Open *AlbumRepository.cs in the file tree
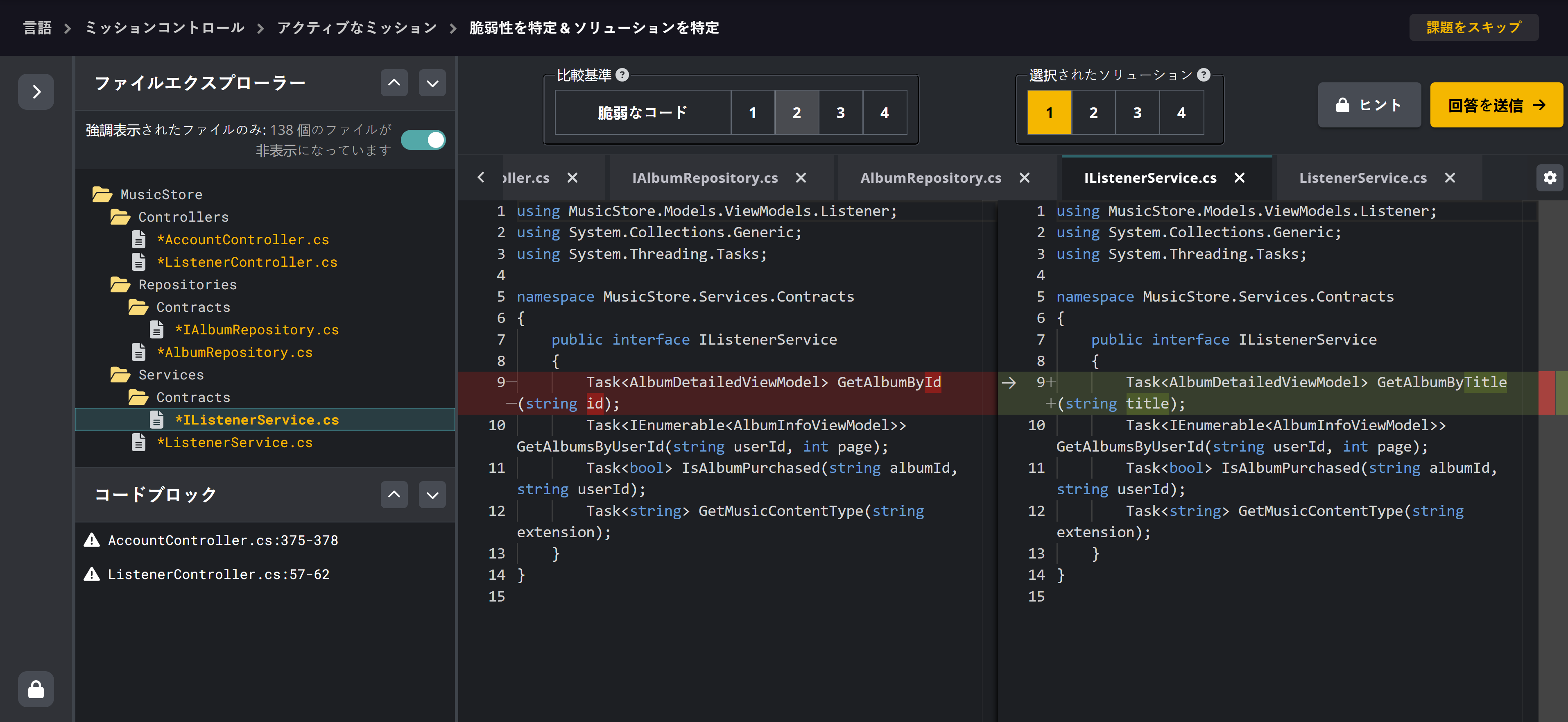This screenshot has width=1568, height=722. [x=234, y=352]
